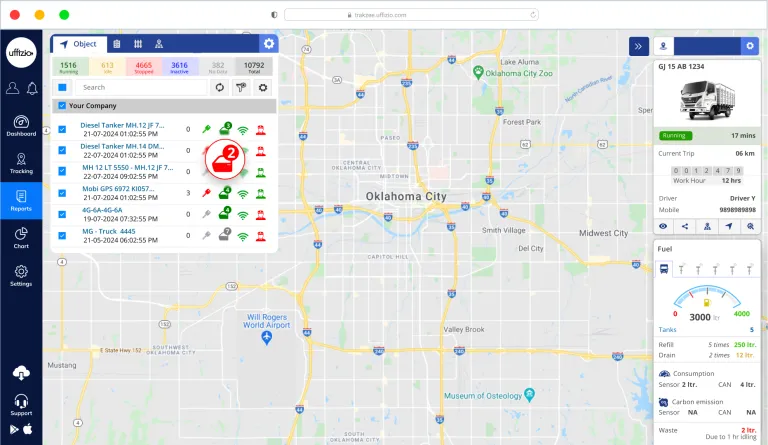Open the cloud download icon in sidebar
768x445 pixels.
[x=21, y=373]
